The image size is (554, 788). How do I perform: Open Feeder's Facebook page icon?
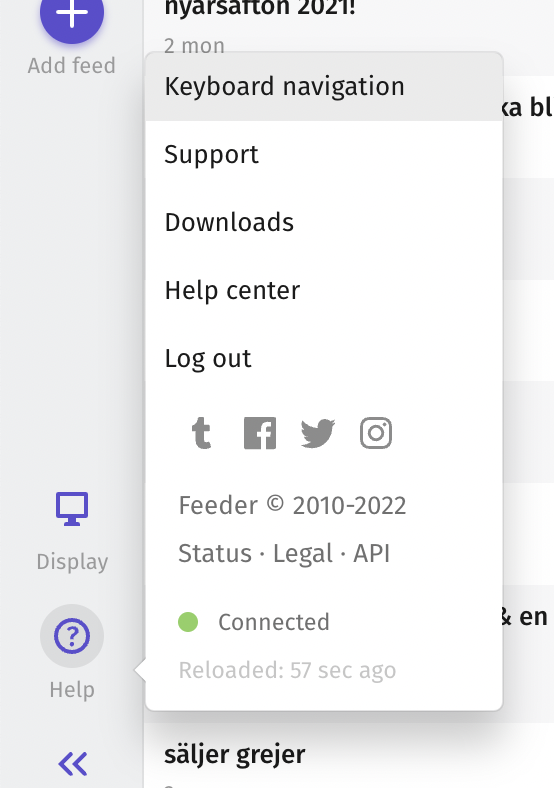[x=260, y=433]
